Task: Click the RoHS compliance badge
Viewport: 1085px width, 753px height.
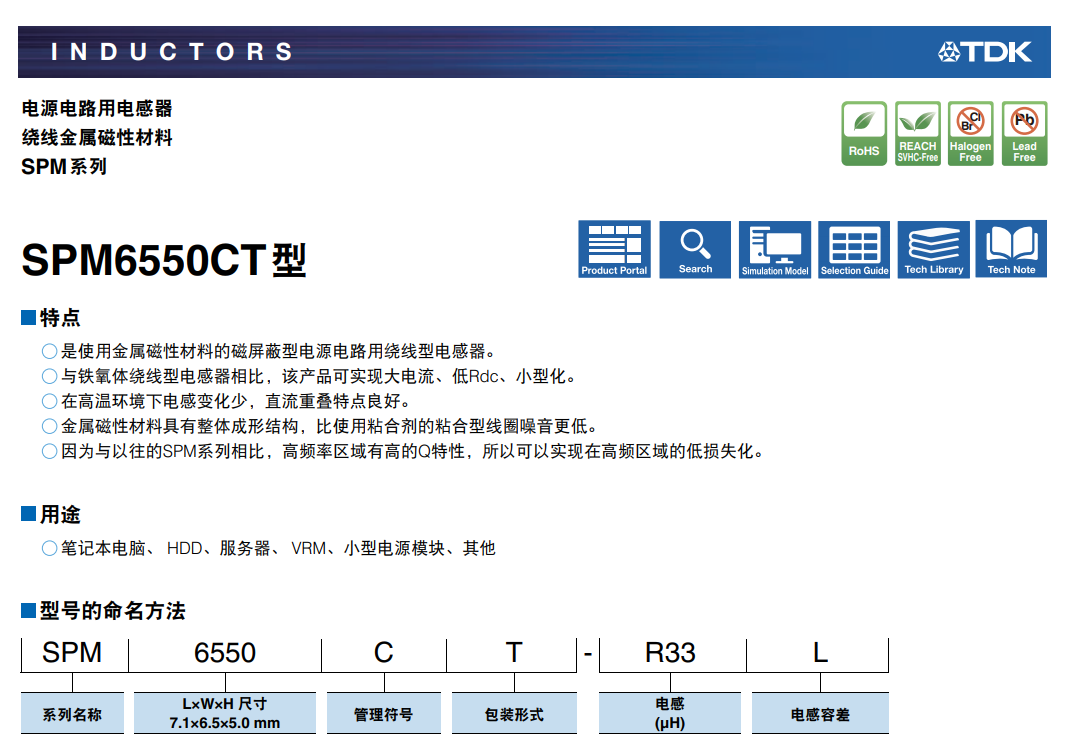Action: point(864,133)
